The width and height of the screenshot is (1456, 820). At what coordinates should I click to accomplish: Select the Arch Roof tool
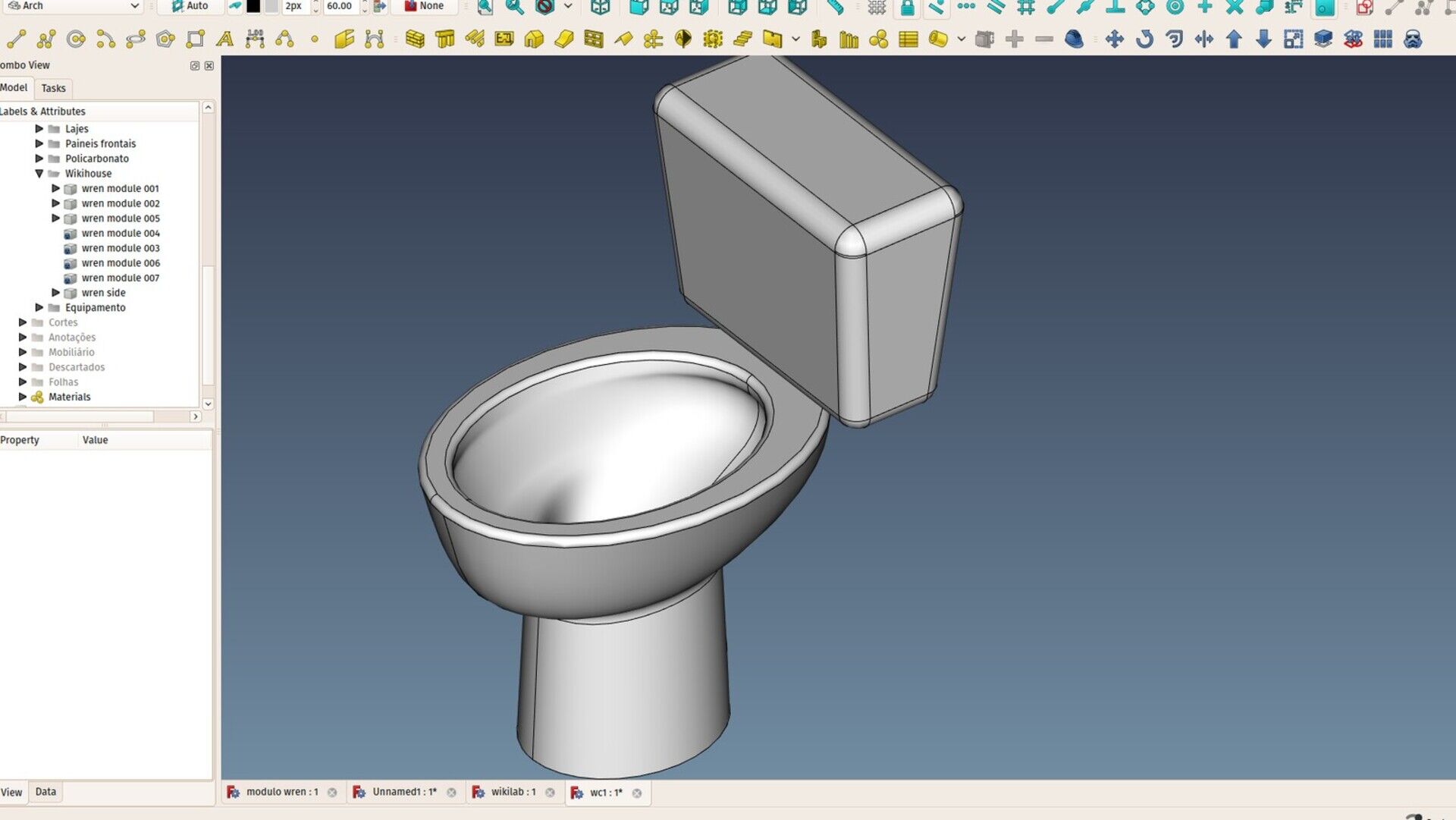point(623,39)
